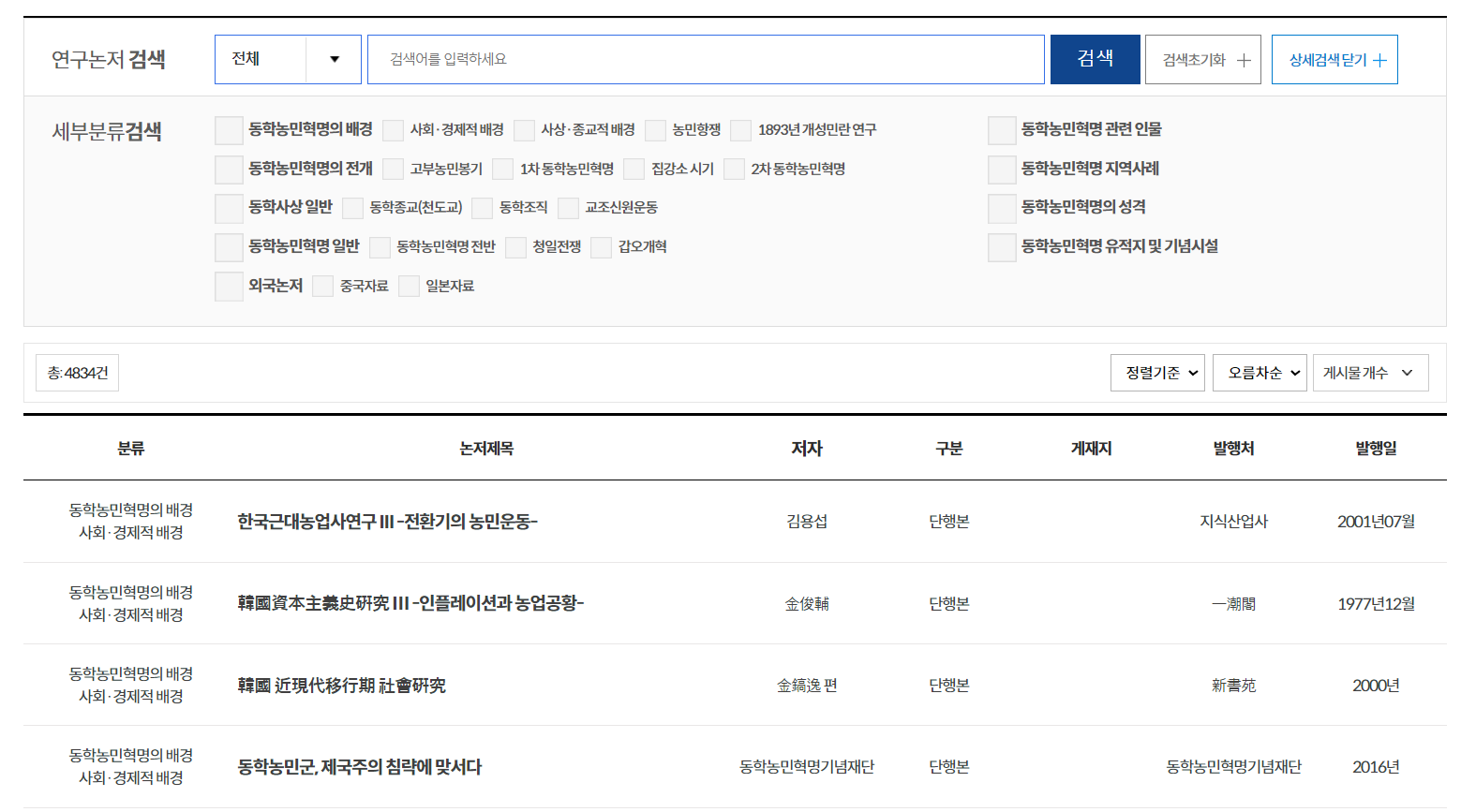Enable the 집강소 시기 checkbox
Image resolution: width=1461 pixels, height=812 pixels.
coord(634,170)
